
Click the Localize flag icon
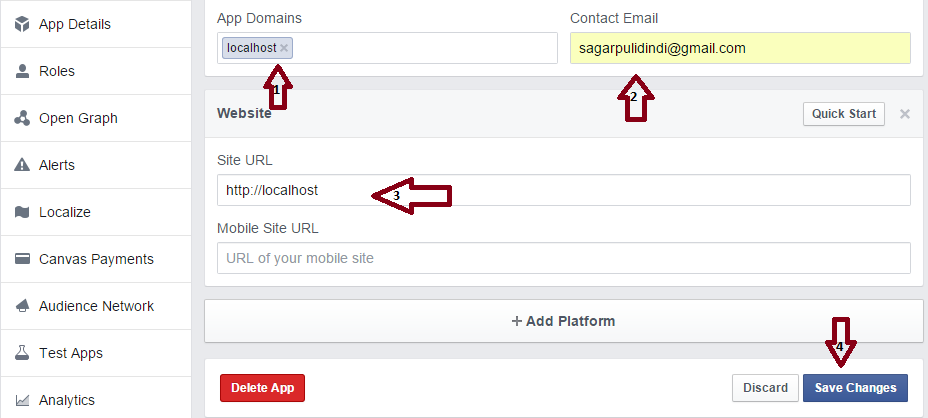(22, 212)
